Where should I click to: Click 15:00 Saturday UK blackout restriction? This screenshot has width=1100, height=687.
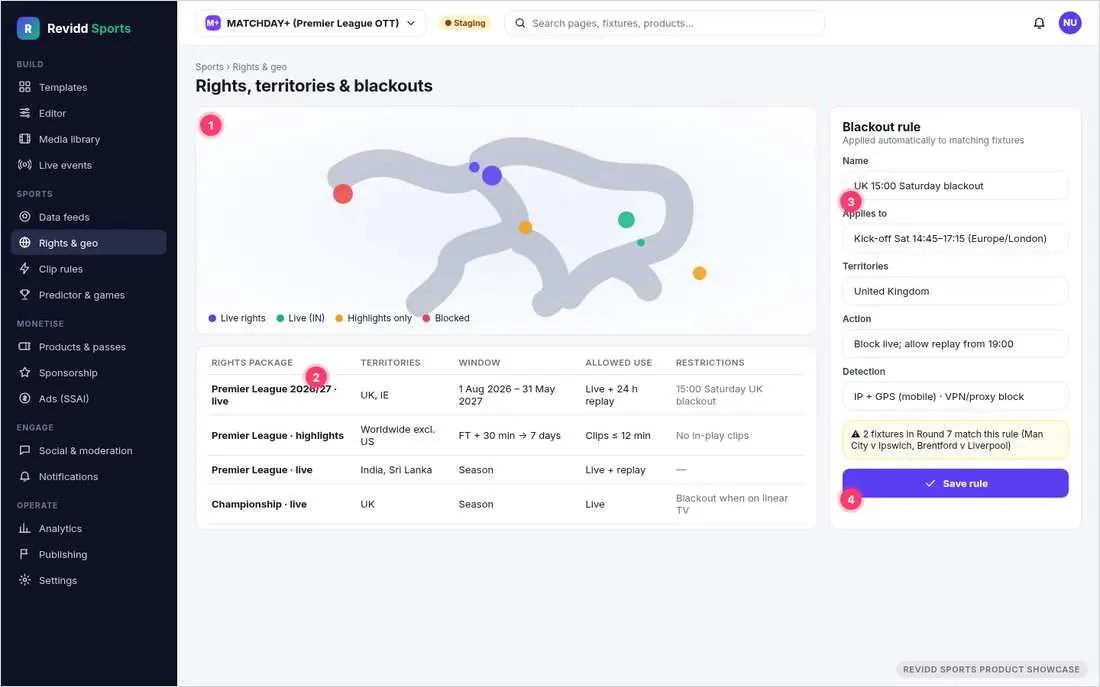pyautogui.click(x=719, y=395)
